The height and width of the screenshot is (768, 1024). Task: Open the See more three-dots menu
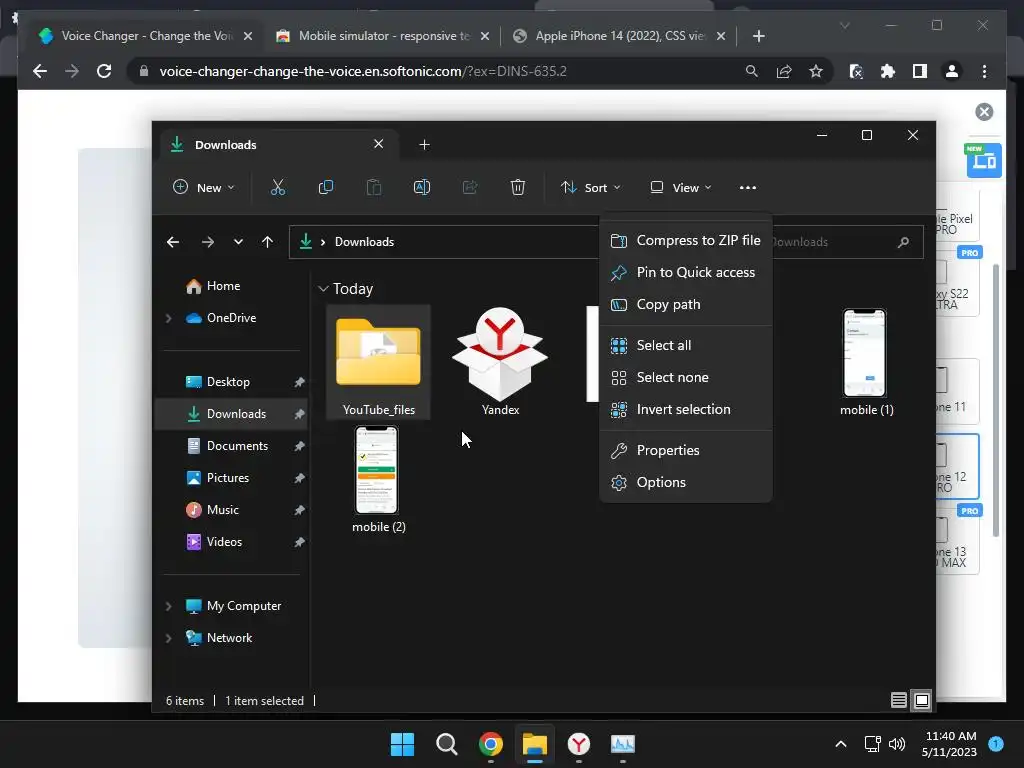pyautogui.click(x=748, y=187)
